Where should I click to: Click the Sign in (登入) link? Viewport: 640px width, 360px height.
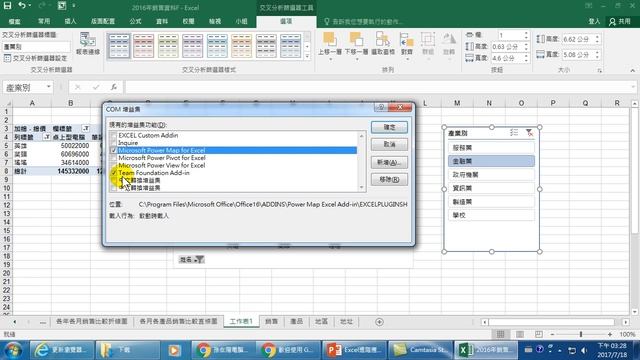[x=594, y=21]
